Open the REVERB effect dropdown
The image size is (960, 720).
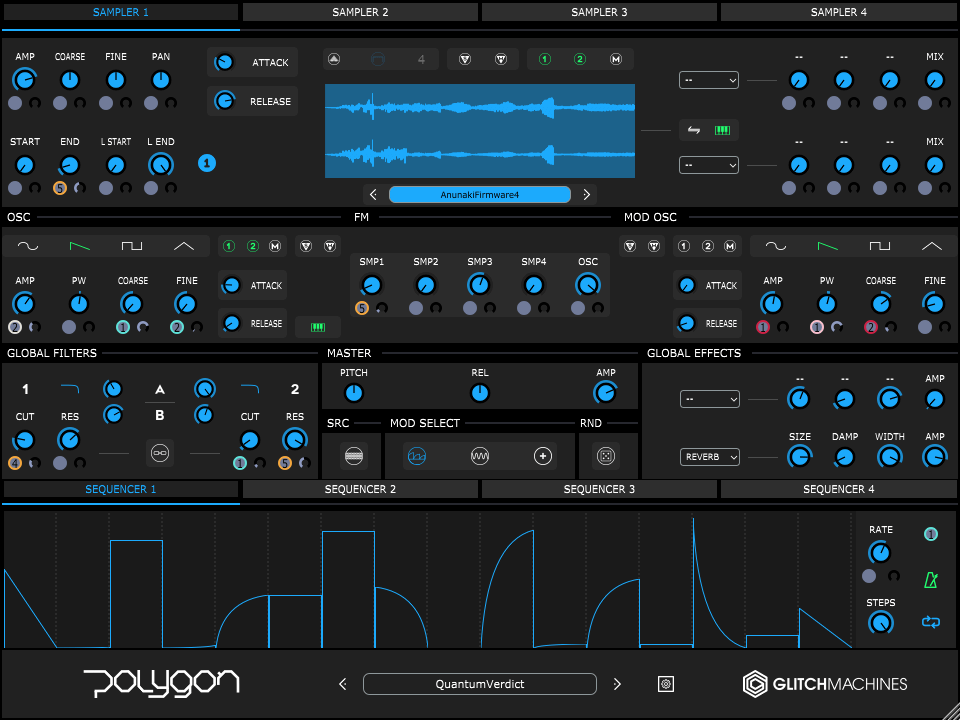(710, 457)
